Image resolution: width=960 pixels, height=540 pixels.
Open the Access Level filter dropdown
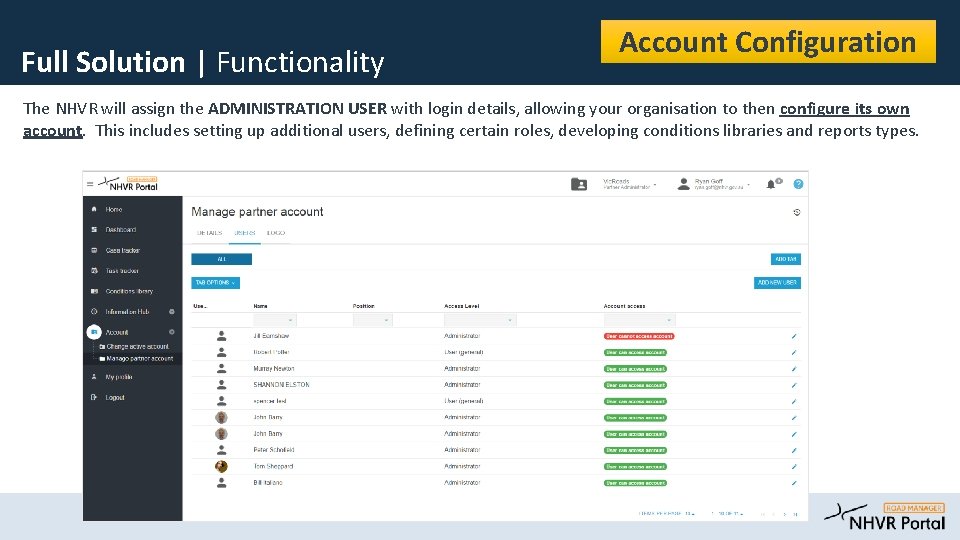[481, 320]
